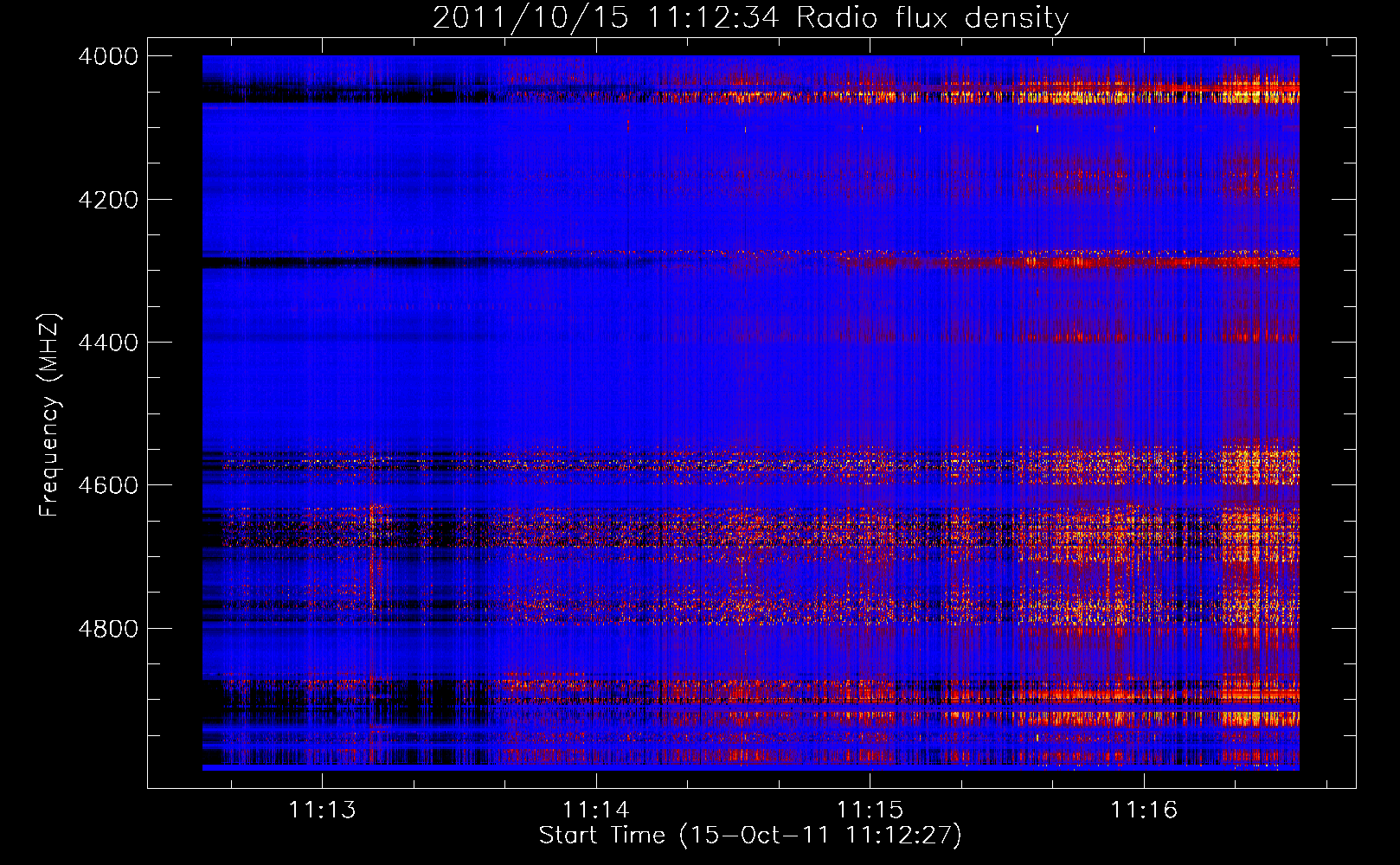Image resolution: width=1400 pixels, height=865 pixels.
Task: Select the 4400 frequency axis label
Action: (x=108, y=343)
